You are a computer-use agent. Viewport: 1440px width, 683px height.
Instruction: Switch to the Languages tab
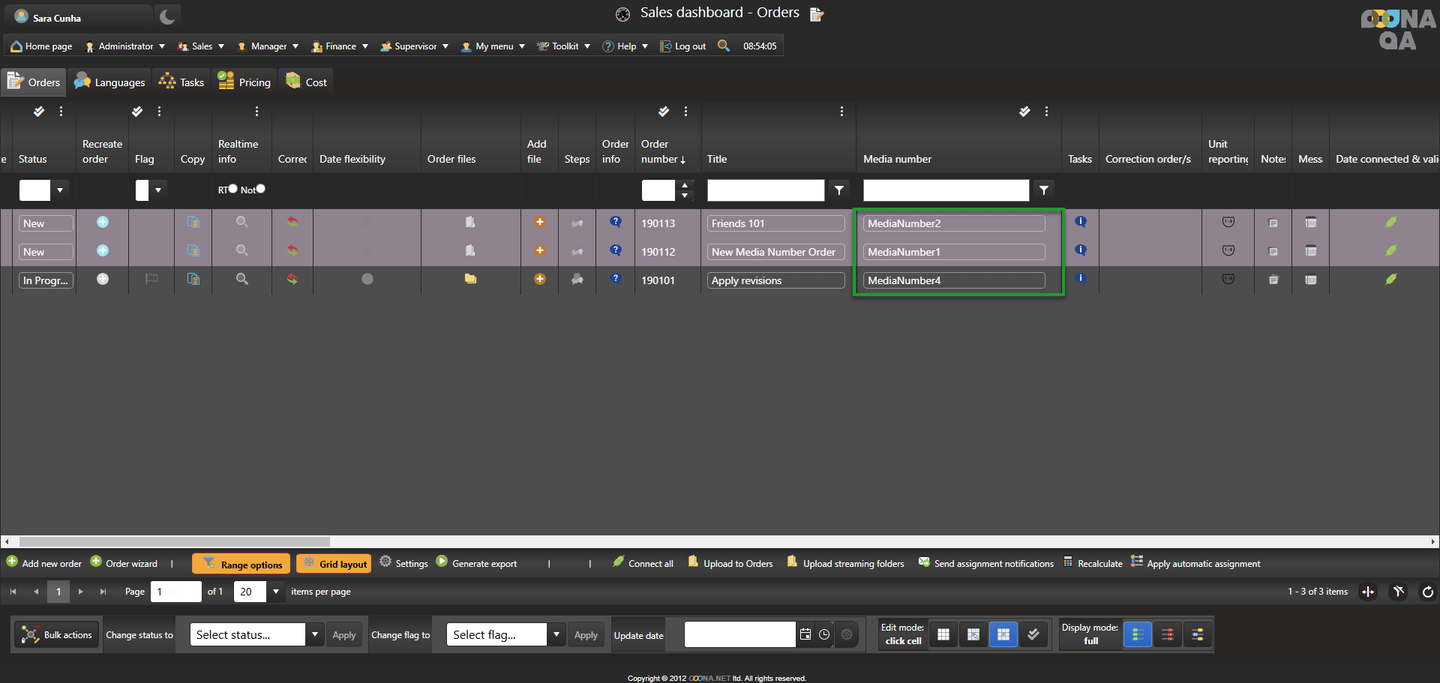[x=110, y=82]
